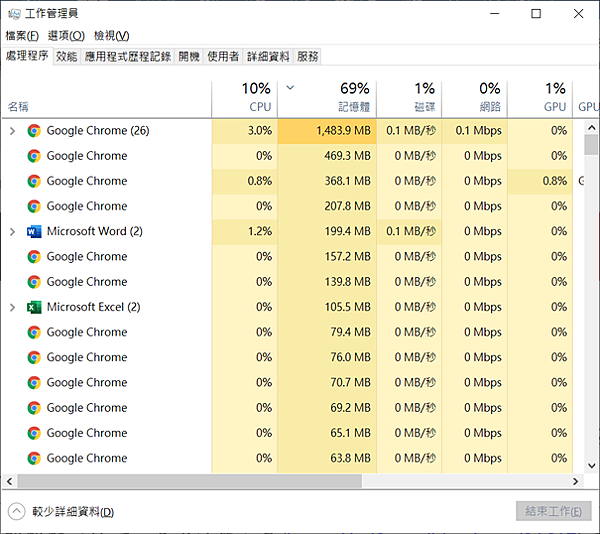600x534 pixels.
Task: Click the Microsoft Word process icon
Action: point(34,232)
